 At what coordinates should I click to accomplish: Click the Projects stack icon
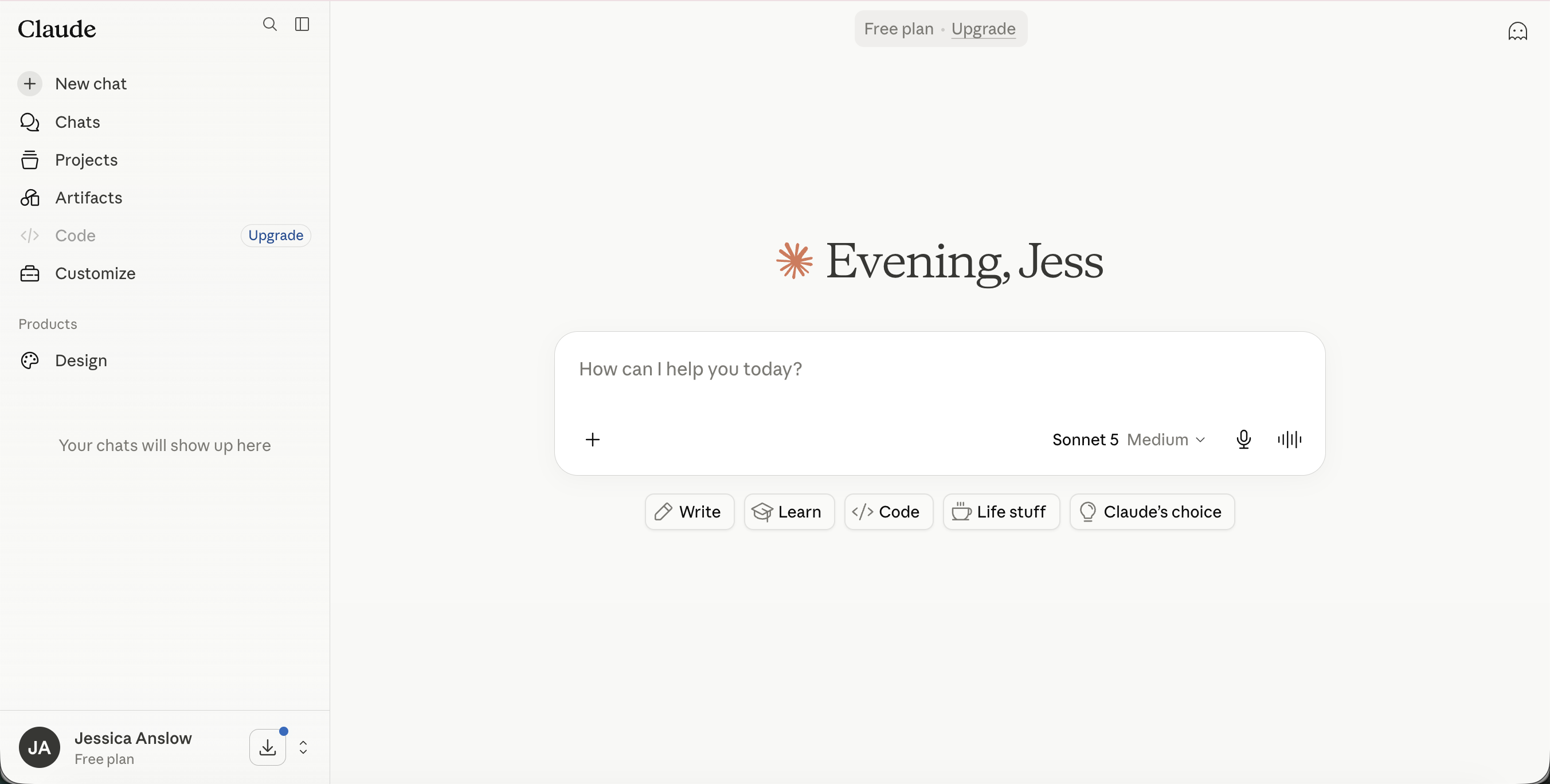(29, 160)
